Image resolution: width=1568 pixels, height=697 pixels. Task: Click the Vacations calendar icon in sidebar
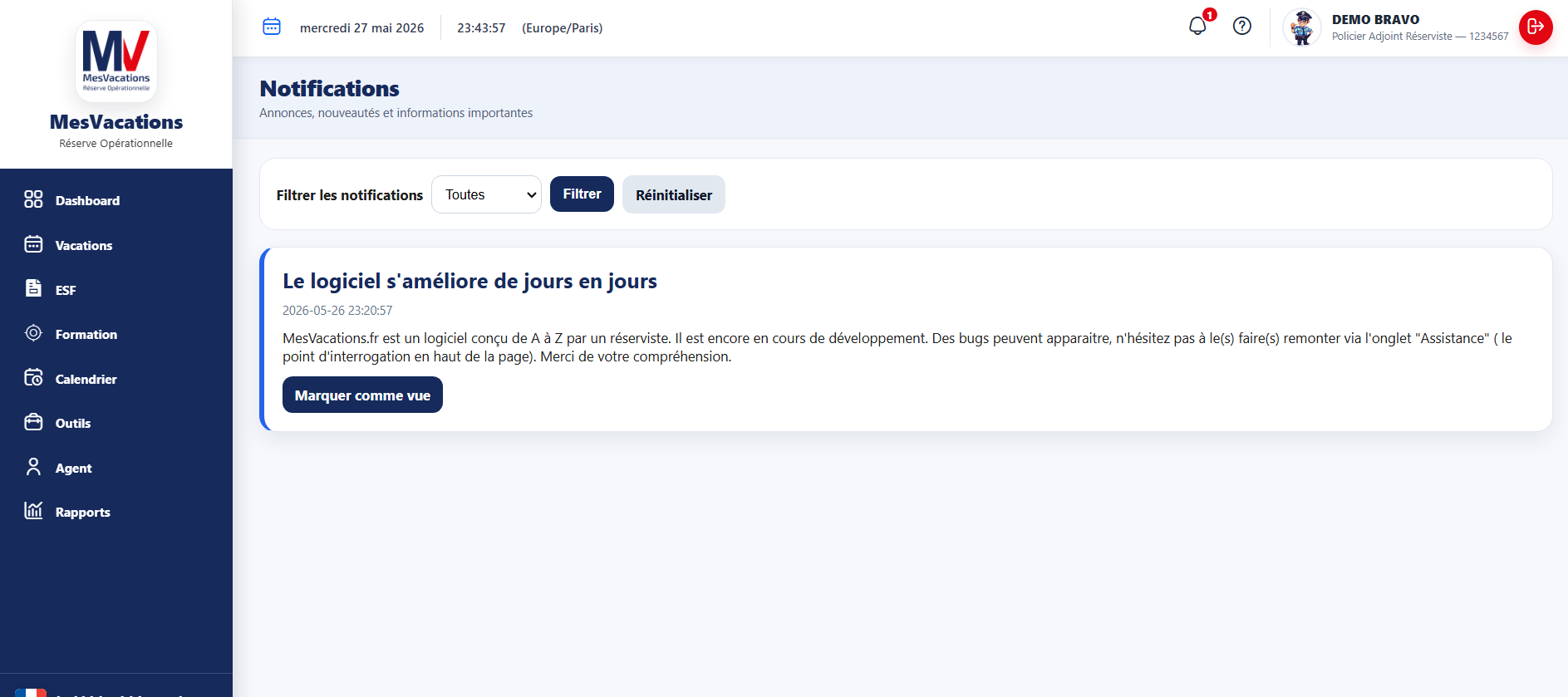point(33,244)
